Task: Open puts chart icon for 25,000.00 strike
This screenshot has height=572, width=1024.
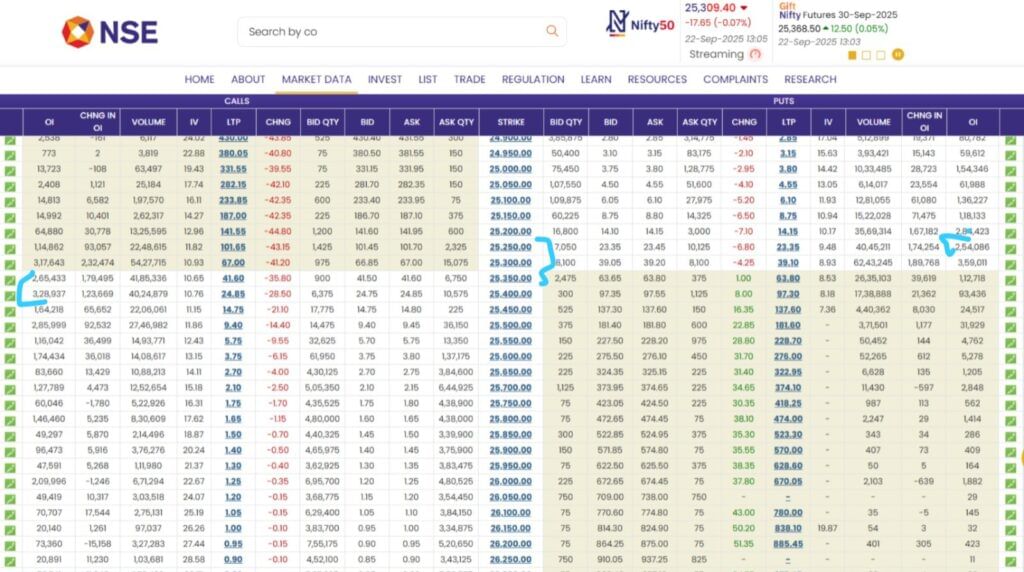Action: 1010,170
